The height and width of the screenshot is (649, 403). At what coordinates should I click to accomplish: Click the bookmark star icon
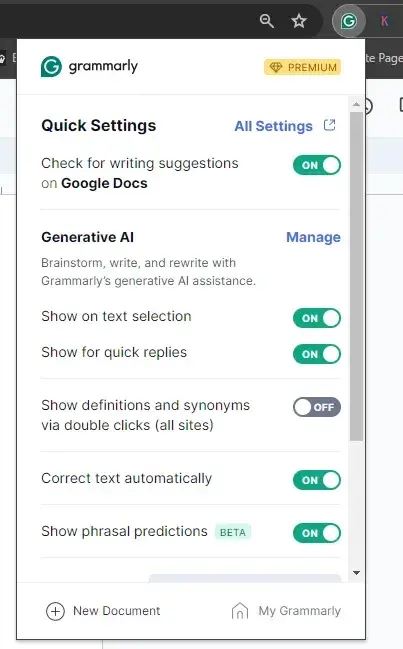[299, 21]
